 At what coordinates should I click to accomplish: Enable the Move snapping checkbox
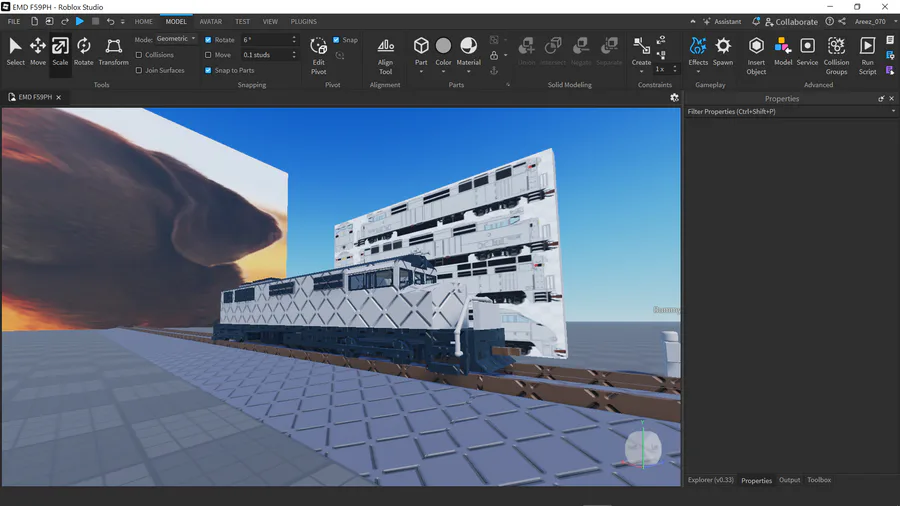point(208,55)
